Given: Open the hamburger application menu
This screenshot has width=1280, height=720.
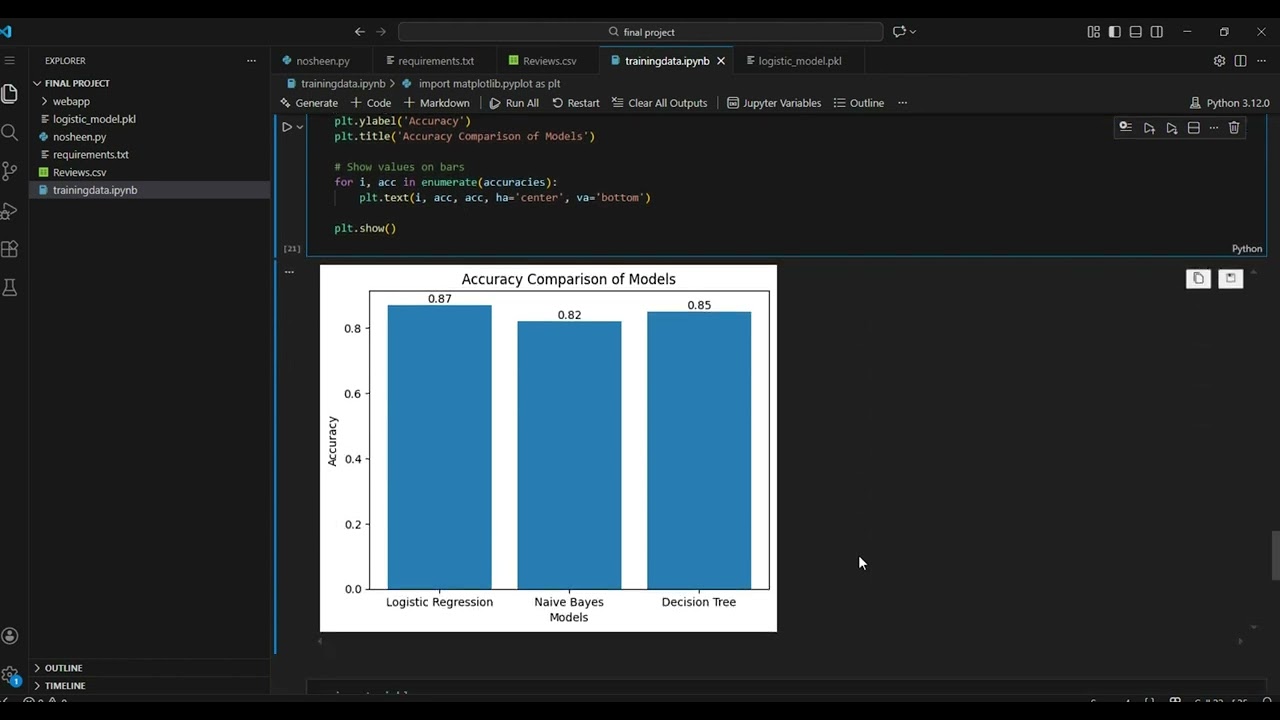Looking at the screenshot, I should [9, 60].
